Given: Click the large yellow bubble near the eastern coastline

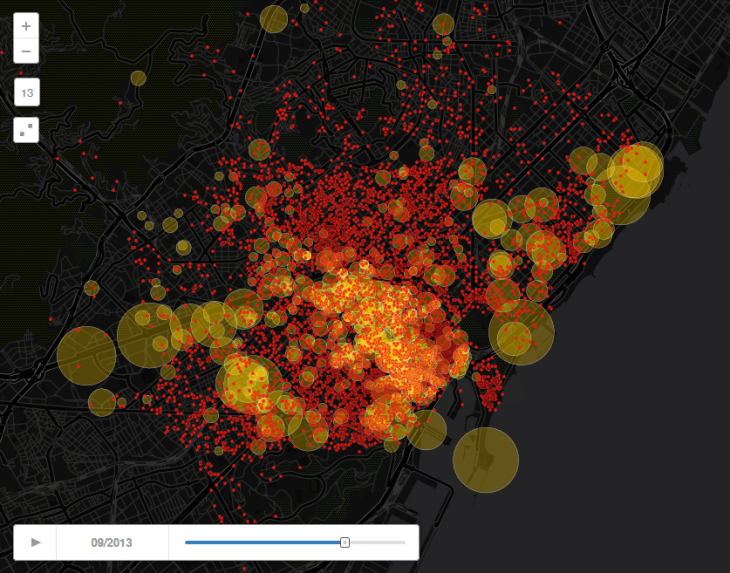Looking at the screenshot, I should point(521,332).
